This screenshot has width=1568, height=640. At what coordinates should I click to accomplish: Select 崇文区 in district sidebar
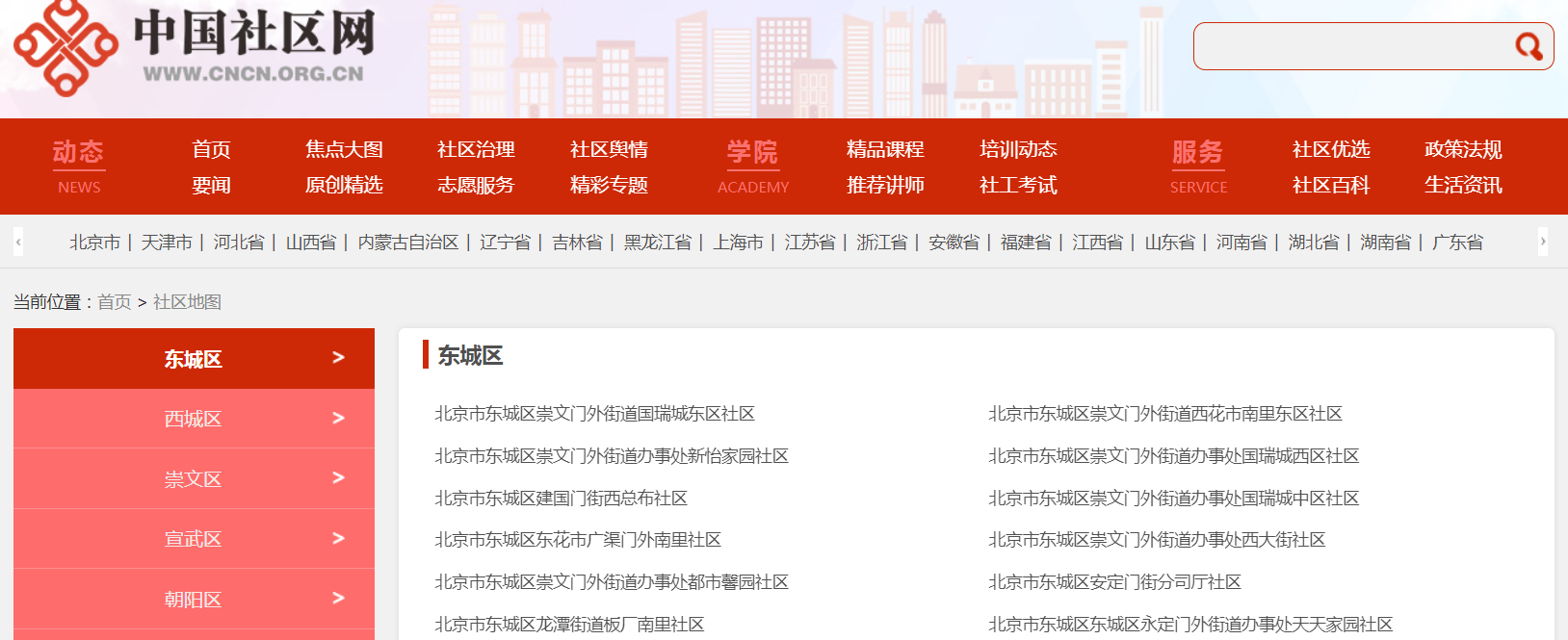(x=194, y=478)
